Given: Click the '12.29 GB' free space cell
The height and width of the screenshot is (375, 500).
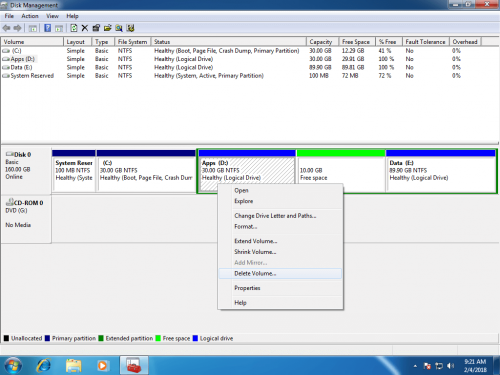Looking at the screenshot, I should click(353, 51).
